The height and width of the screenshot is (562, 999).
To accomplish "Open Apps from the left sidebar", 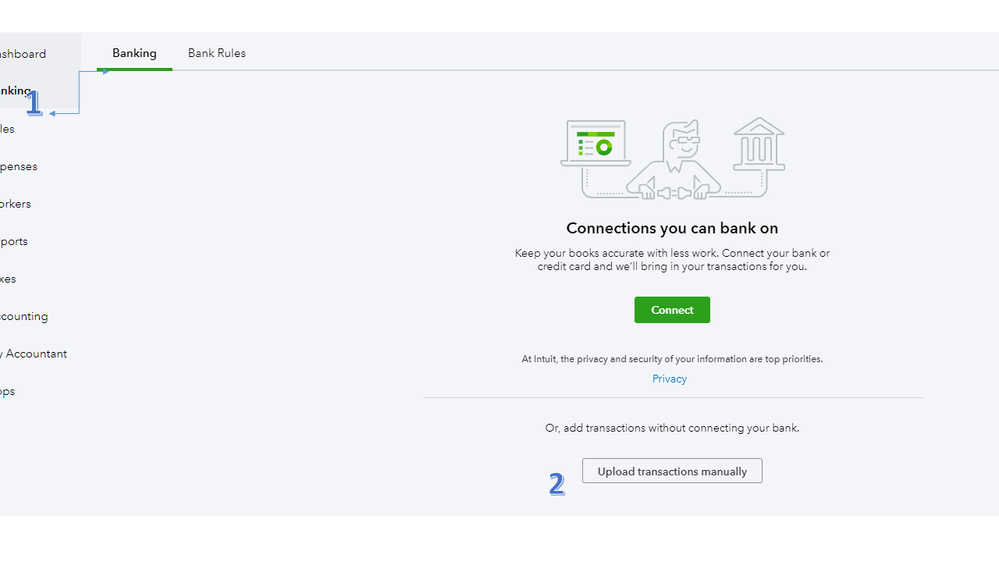I will tap(8, 391).
